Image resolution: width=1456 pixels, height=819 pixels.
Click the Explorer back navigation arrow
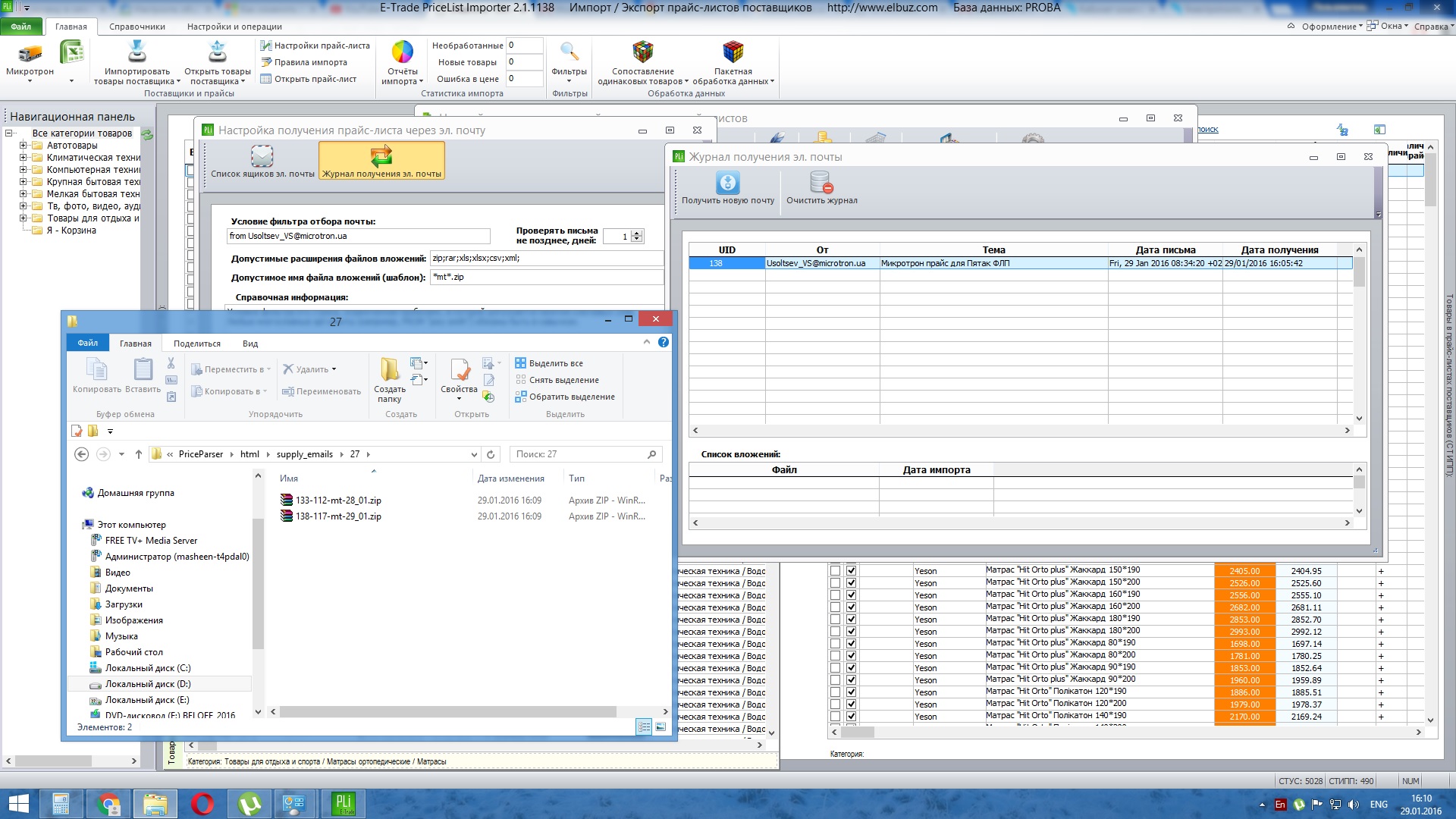coord(81,454)
